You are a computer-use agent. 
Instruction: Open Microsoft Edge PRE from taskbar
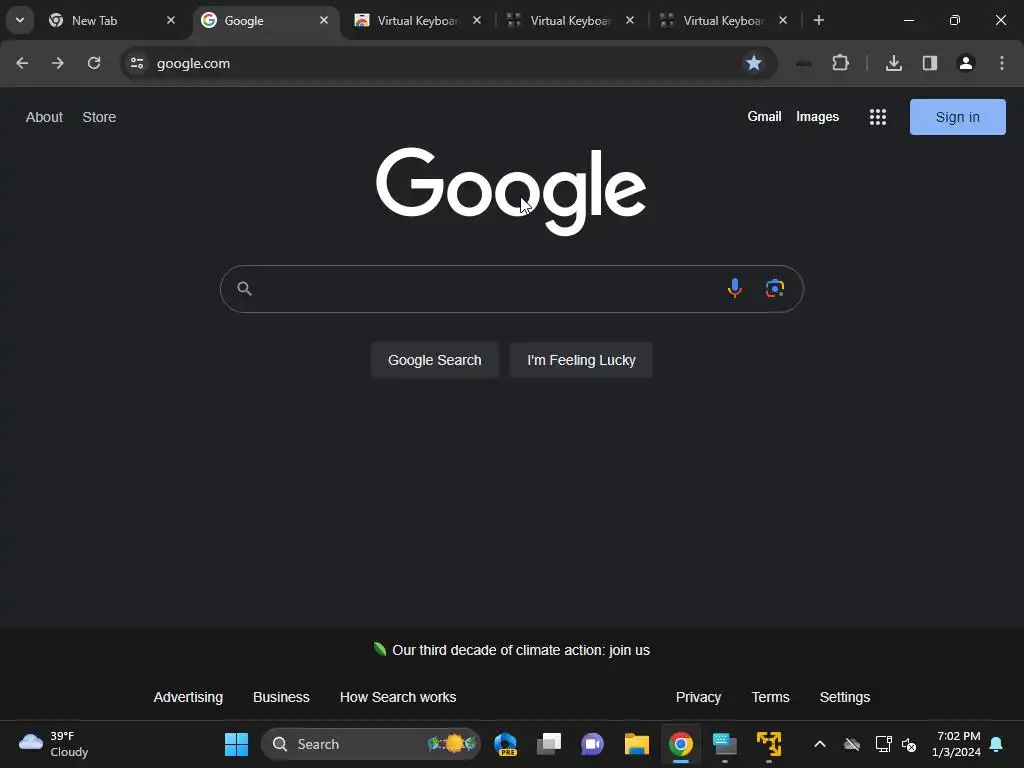(505, 744)
